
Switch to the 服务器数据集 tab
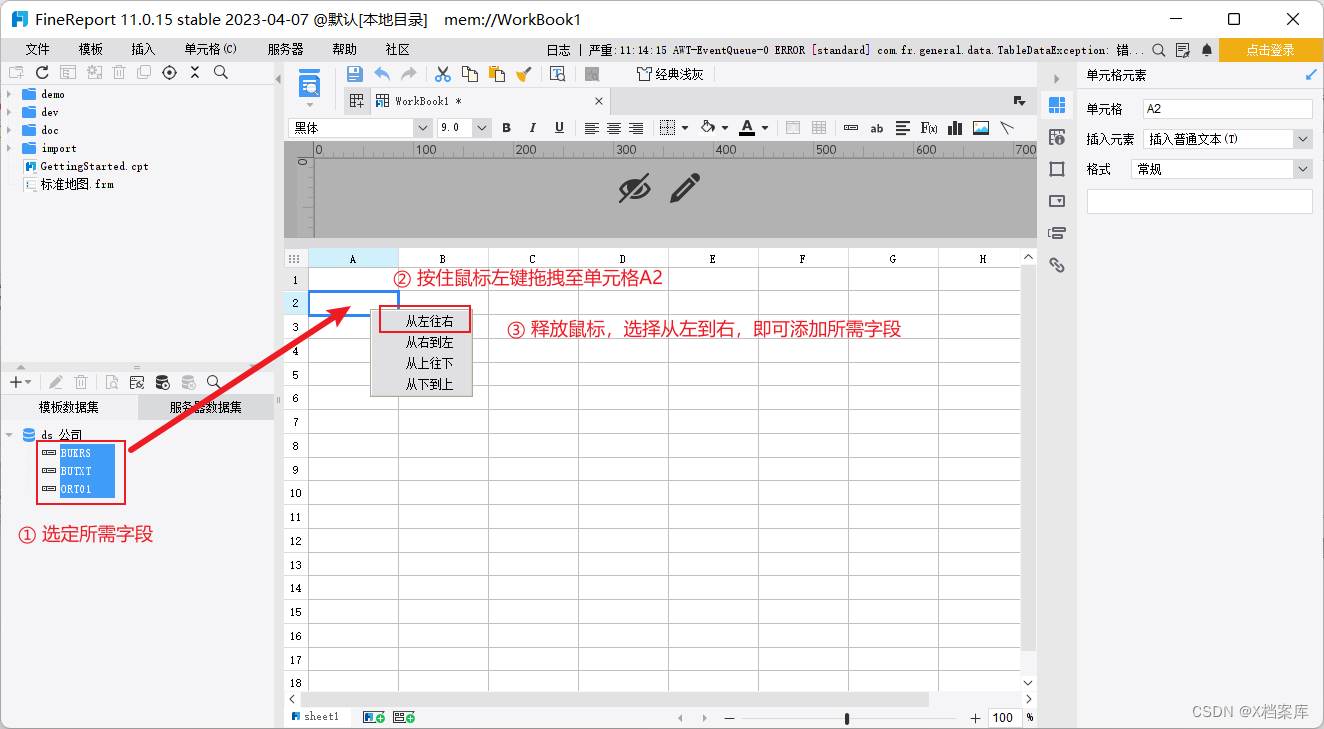206,407
